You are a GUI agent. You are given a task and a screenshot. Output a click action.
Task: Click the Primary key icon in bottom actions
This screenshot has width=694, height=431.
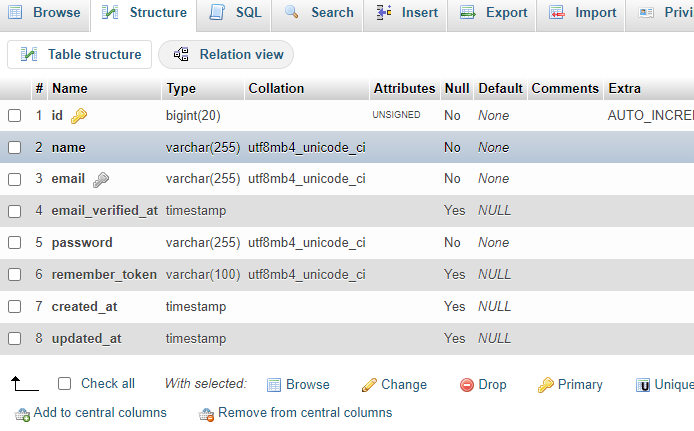click(x=545, y=385)
